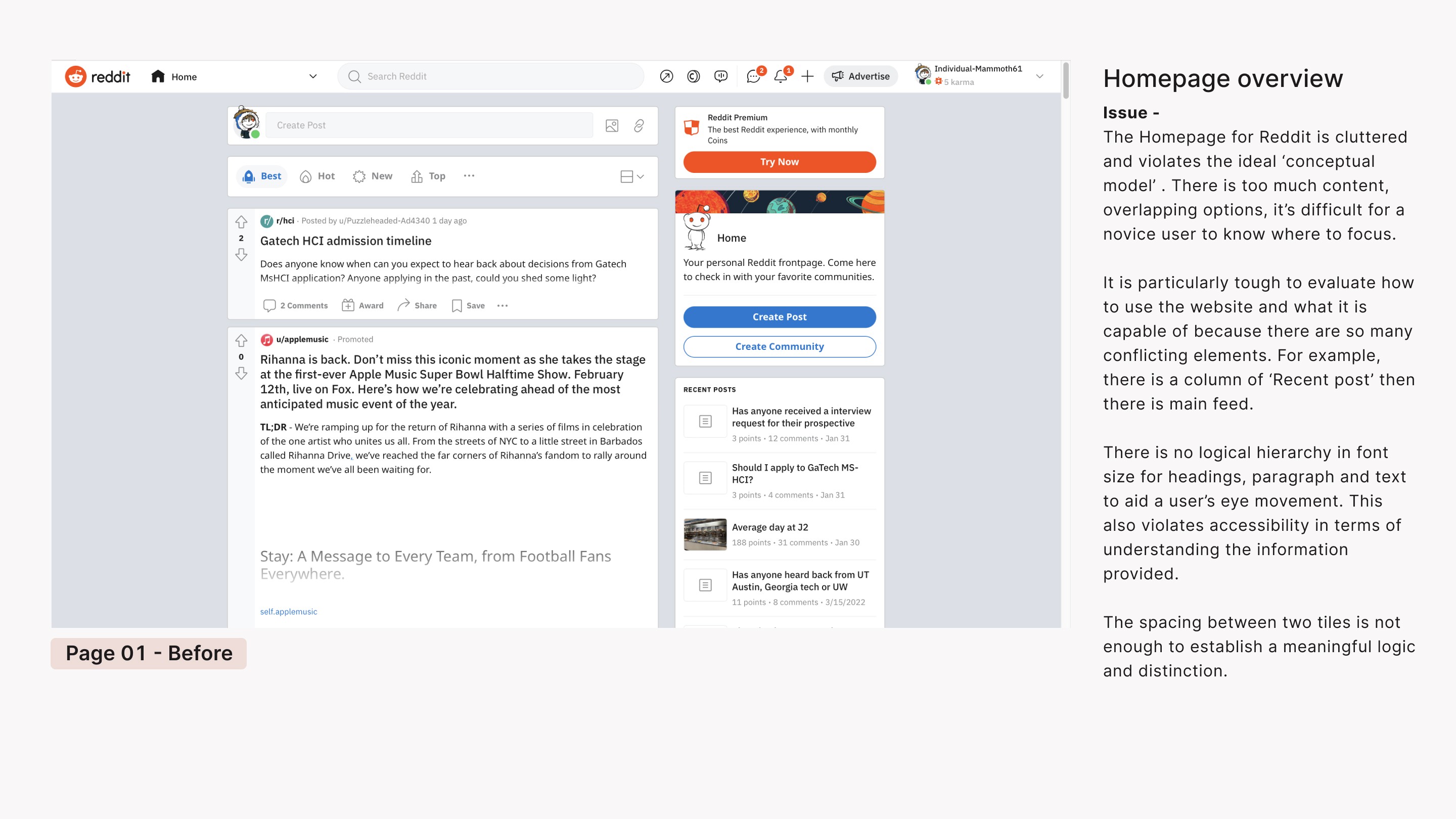Open u/Puzzleheaded-Ad4340 profile link
The width and height of the screenshot is (1456, 819).
[x=384, y=221]
